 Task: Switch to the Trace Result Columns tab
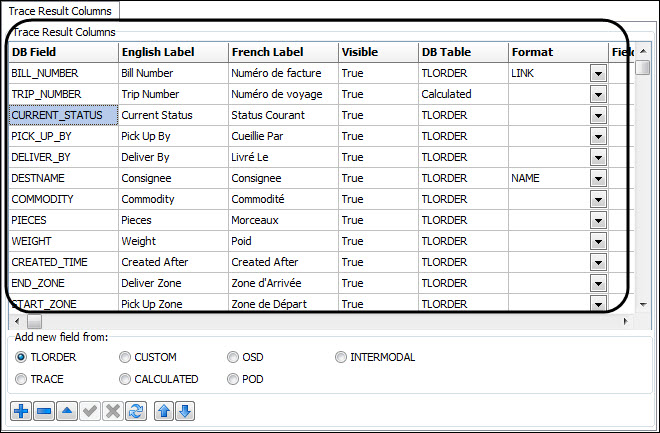[x=60, y=10]
